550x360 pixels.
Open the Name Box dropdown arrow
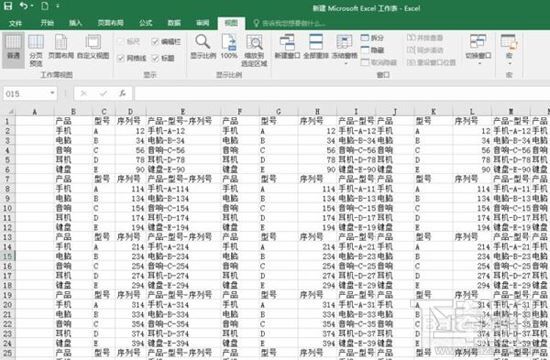(52, 93)
